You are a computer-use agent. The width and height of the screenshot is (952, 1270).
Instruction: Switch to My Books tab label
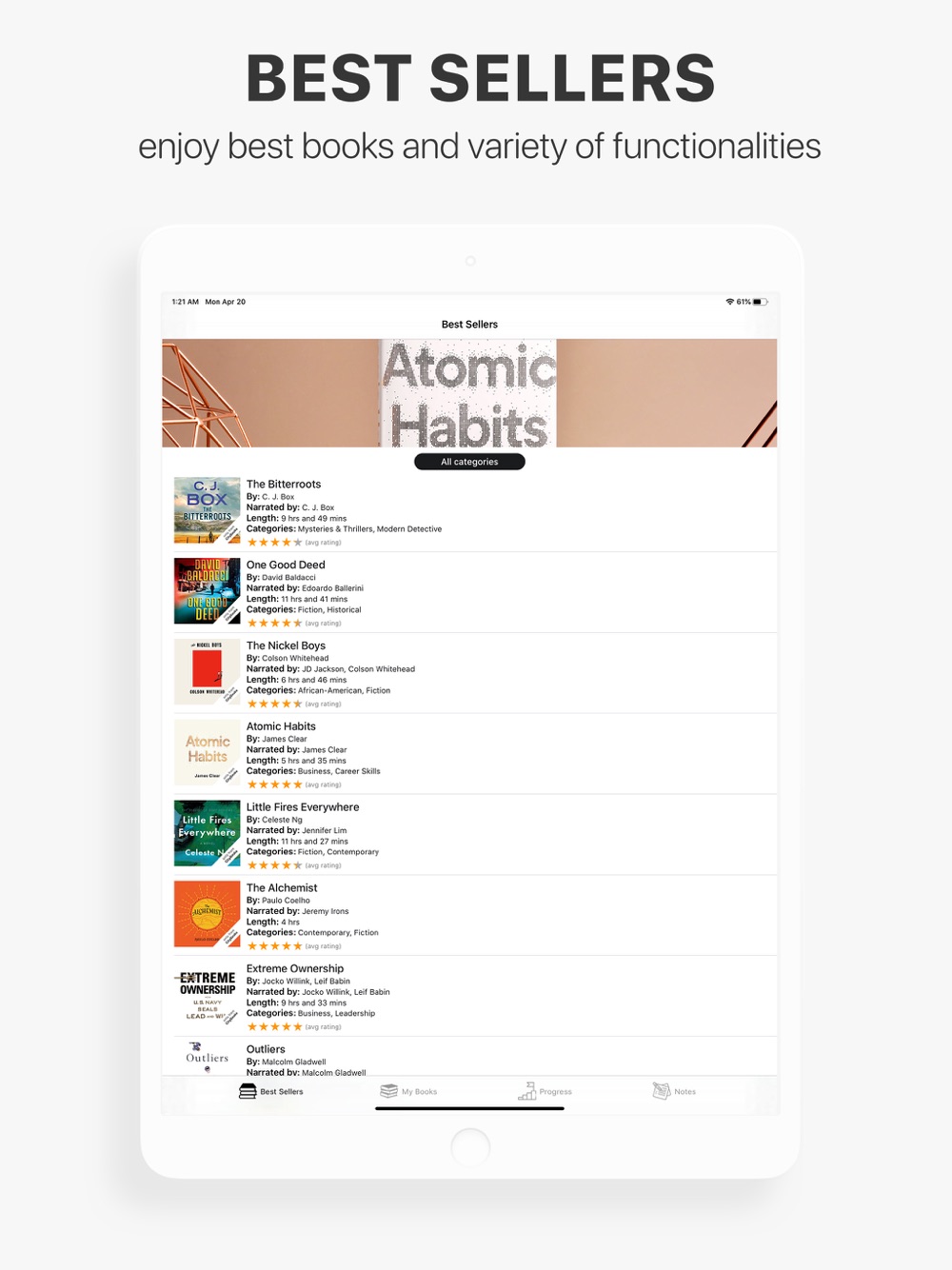pyautogui.click(x=419, y=1092)
